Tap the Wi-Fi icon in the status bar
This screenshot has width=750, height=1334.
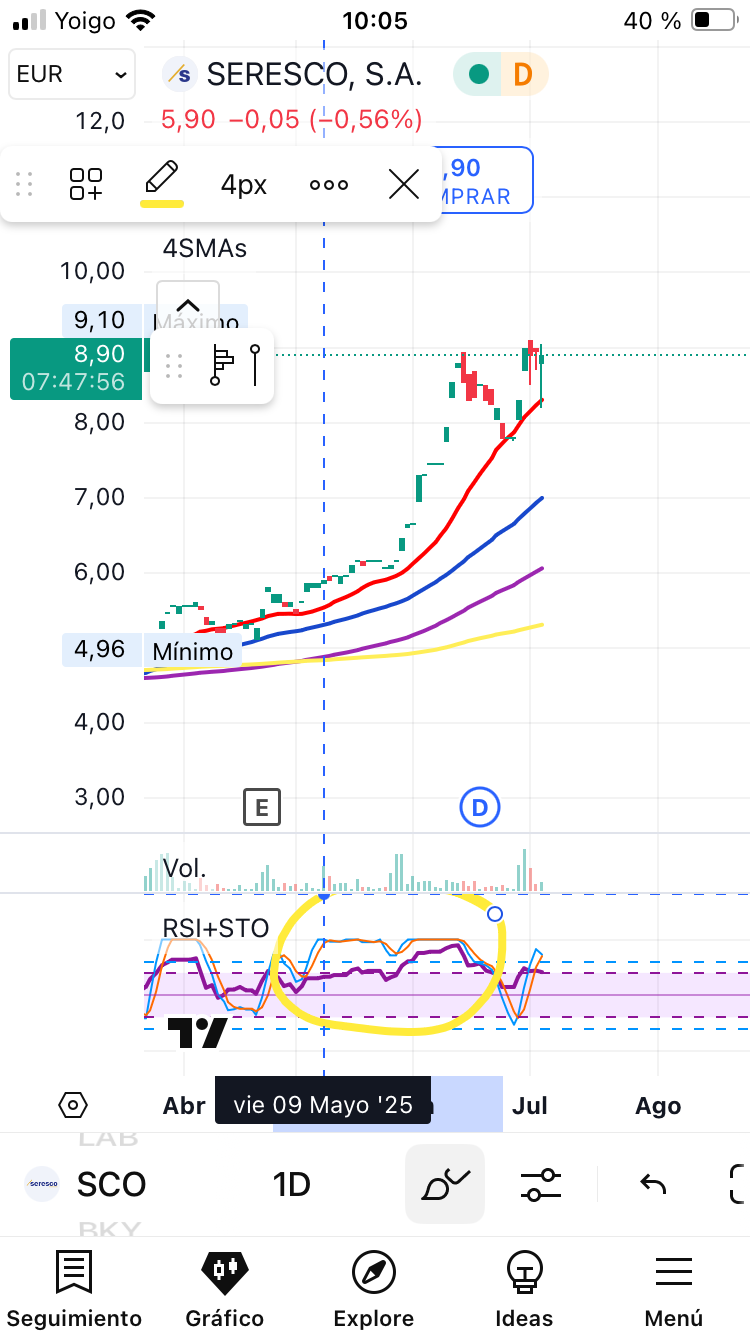click(141, 20)
